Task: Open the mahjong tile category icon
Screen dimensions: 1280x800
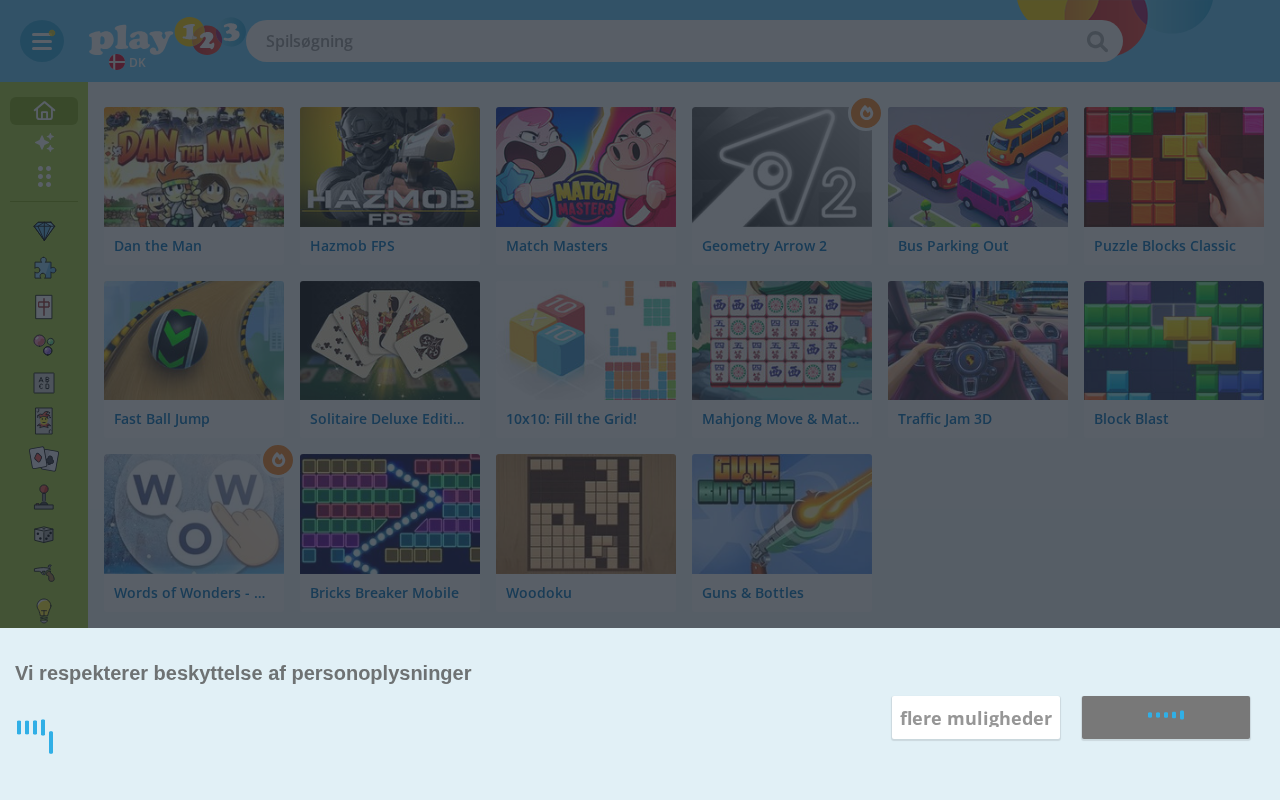Action: tap(44, 307)
